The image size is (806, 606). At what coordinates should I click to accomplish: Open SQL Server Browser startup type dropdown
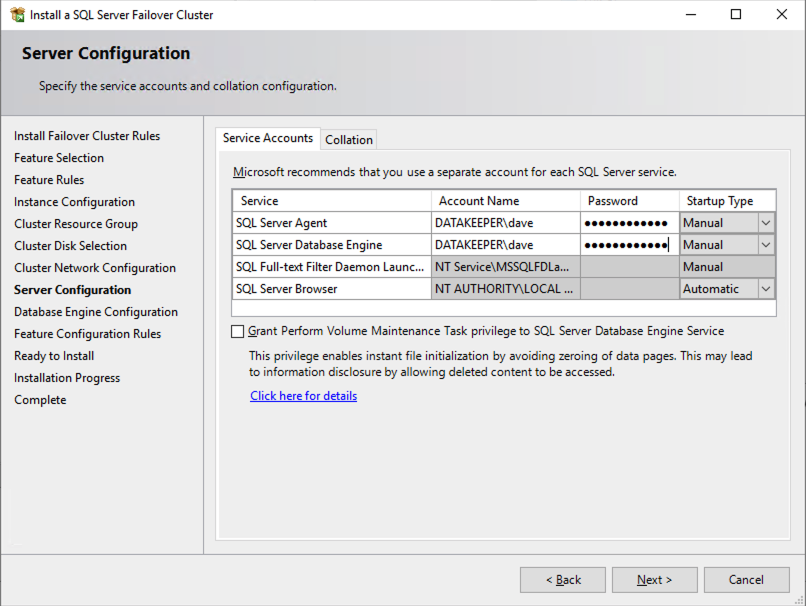(766, 289)
